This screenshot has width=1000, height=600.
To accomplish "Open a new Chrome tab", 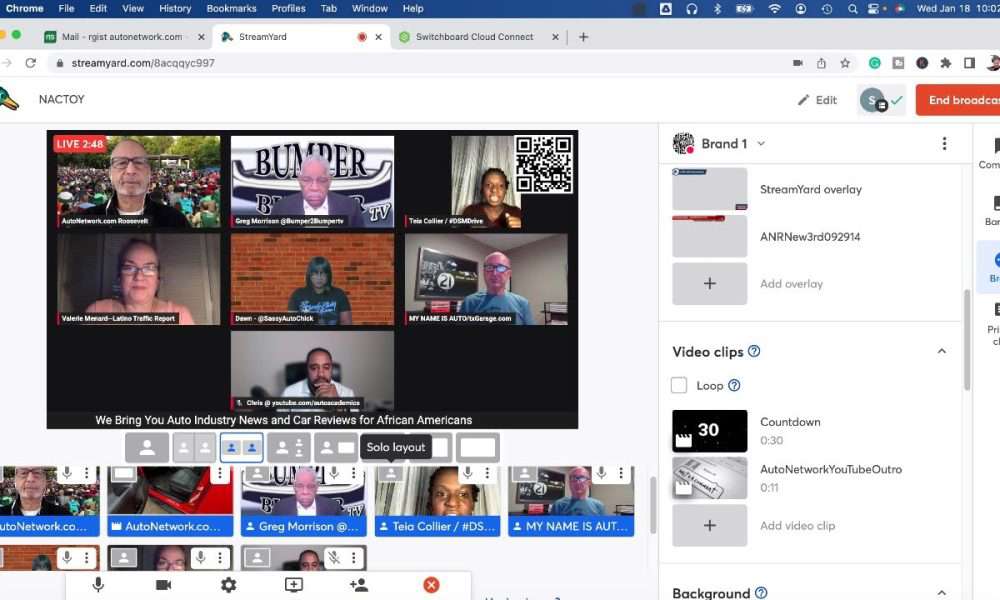I will pos(583,37).
